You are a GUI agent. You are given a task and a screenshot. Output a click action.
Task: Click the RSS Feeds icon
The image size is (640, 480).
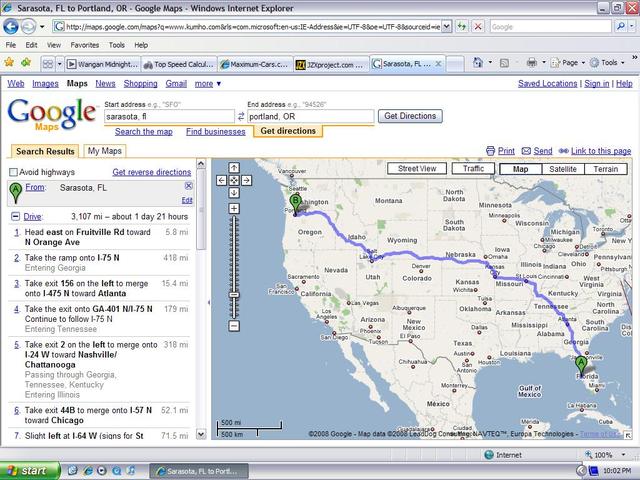pos(504,63)
